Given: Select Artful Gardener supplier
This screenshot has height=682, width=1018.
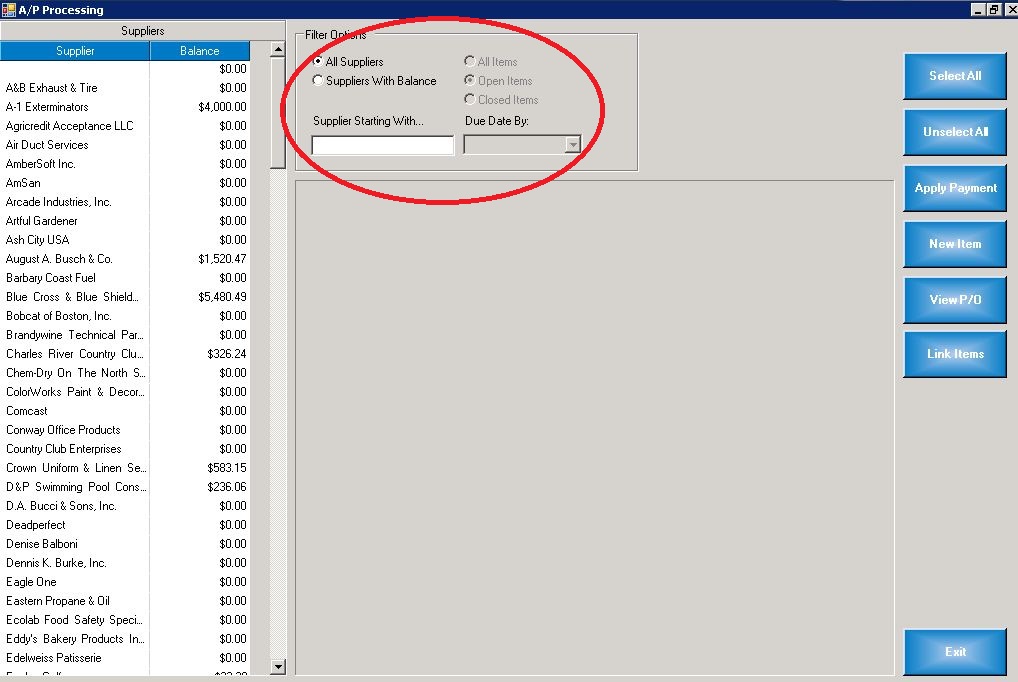Looking at the screenshot, I should 125,221.
